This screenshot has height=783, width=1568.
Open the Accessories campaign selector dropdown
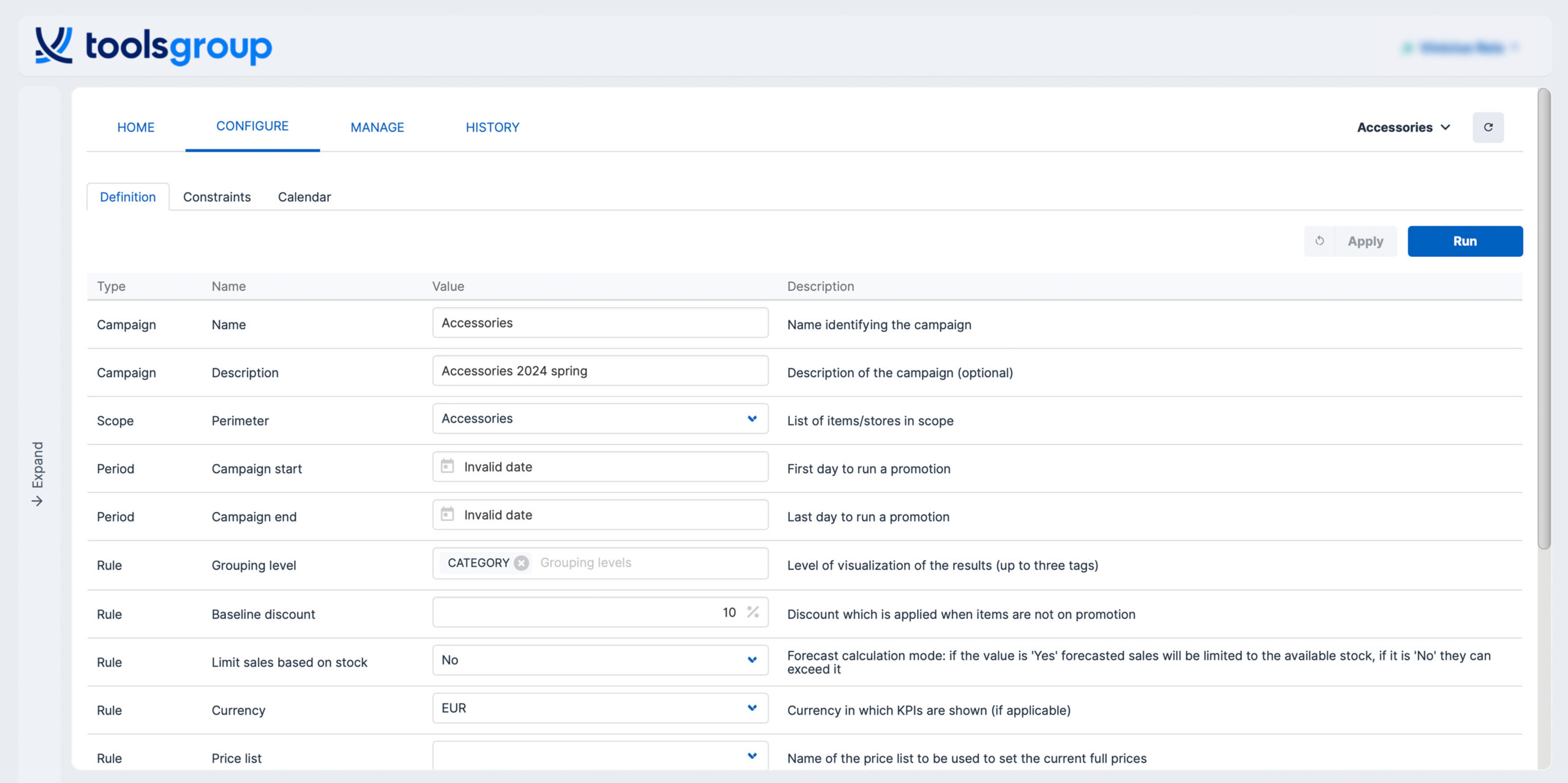[x=1403, y=127]
